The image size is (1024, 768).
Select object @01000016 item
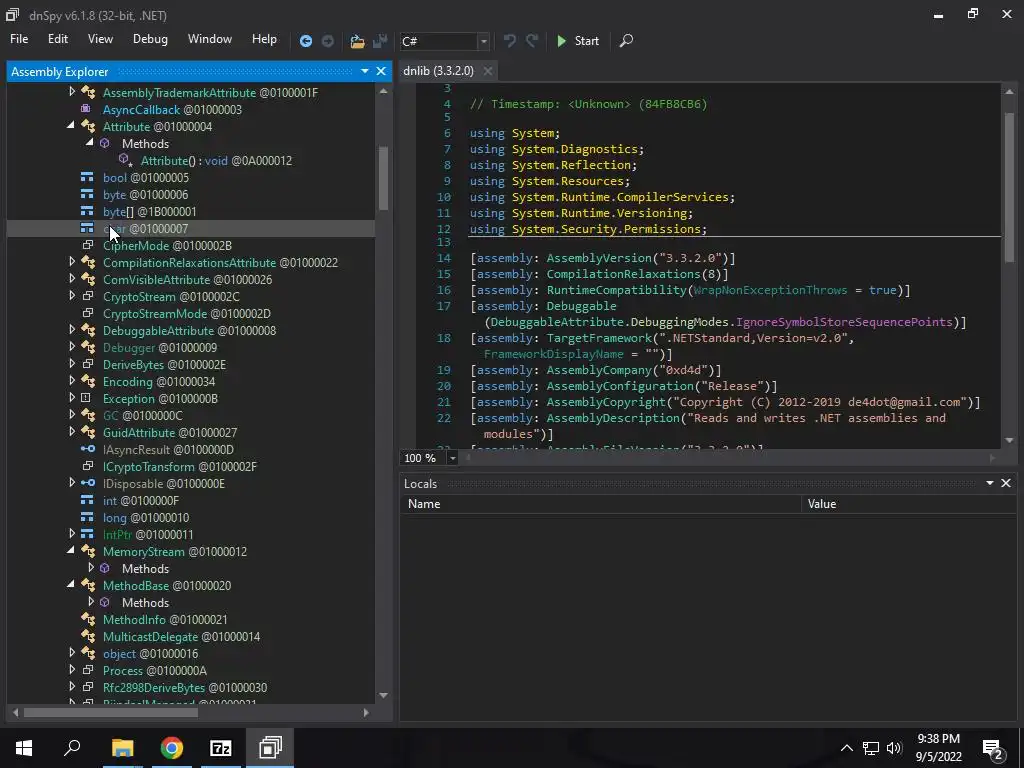point(150,654)
